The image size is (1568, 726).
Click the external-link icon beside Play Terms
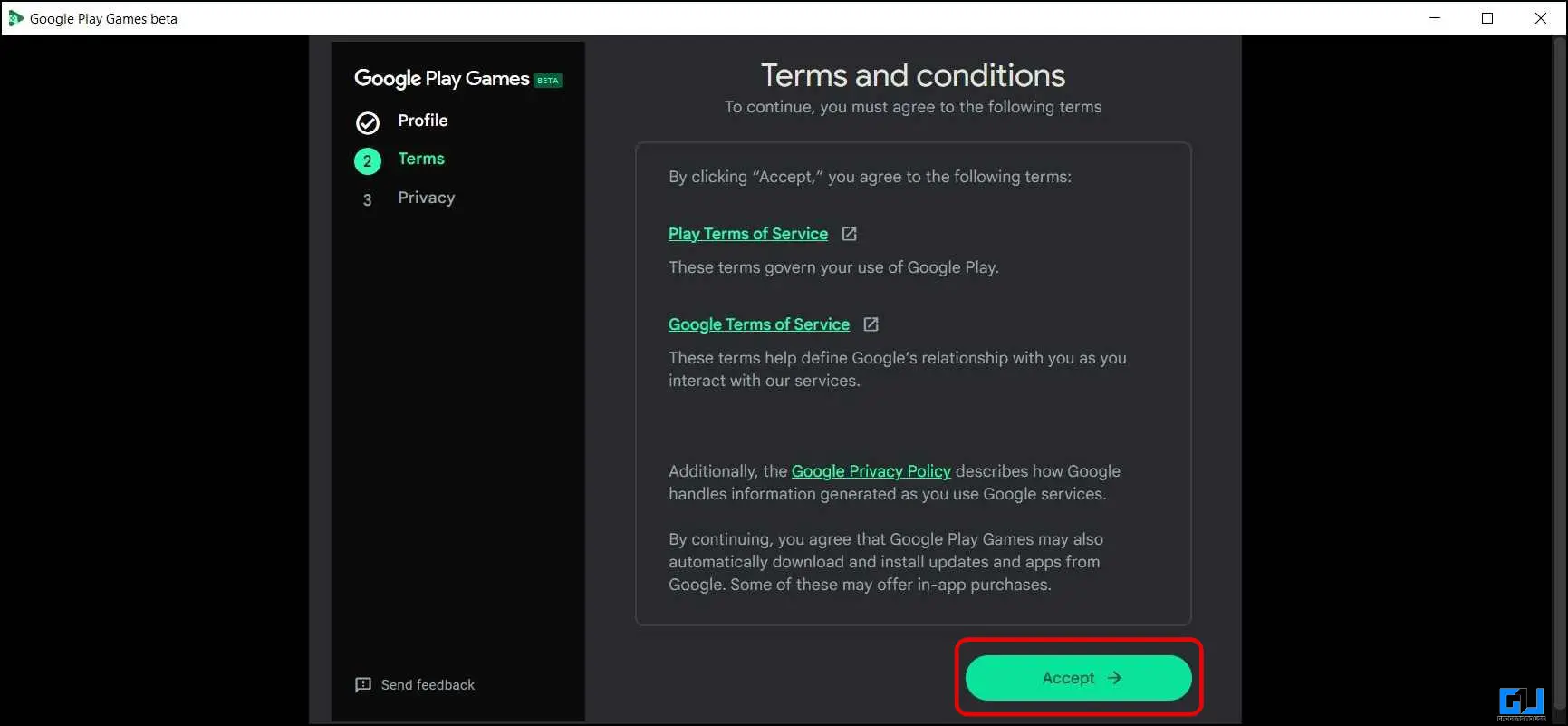point(849,234)
